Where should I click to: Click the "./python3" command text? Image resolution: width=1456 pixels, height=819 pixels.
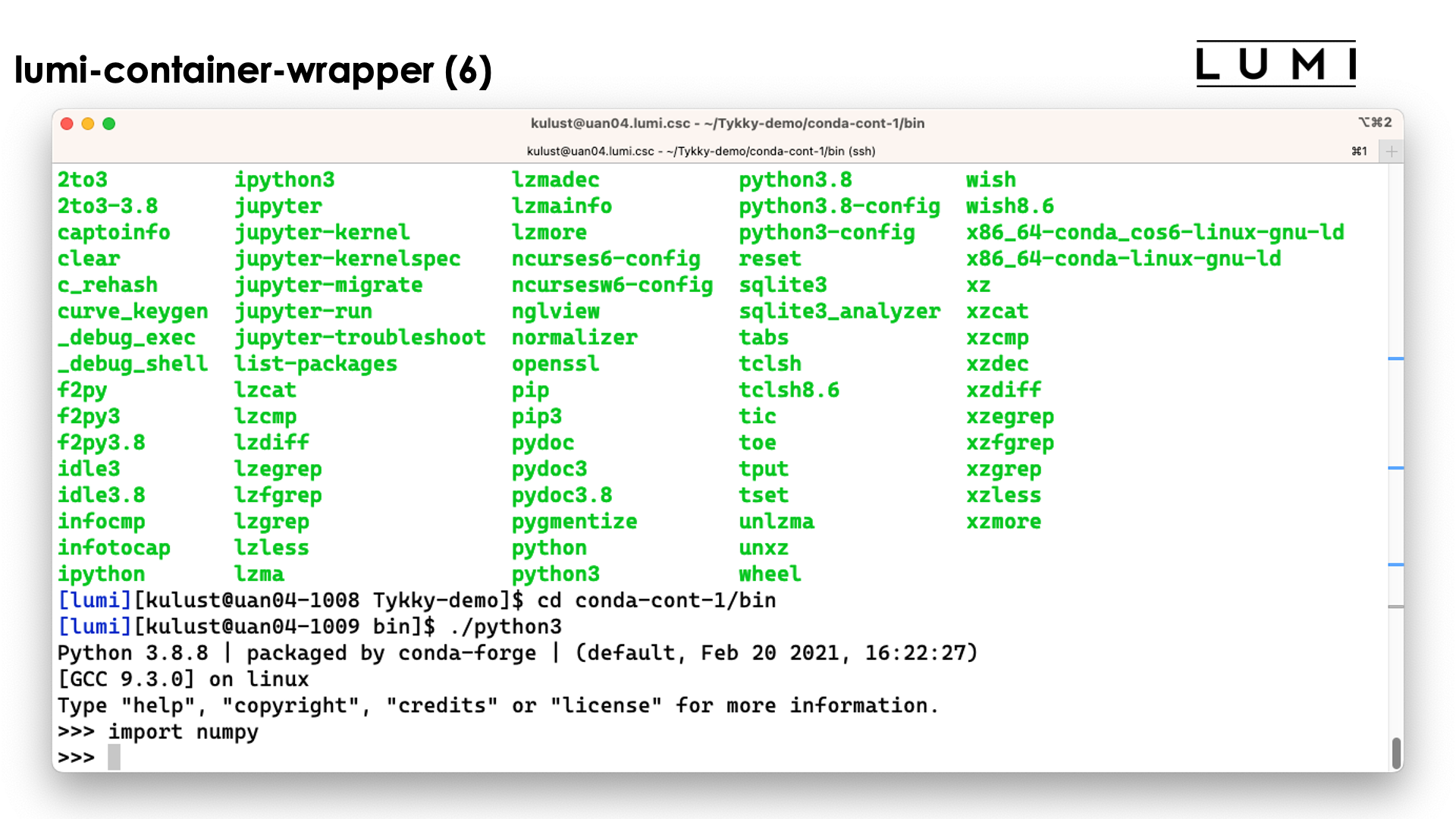click(x=505, y=626)
